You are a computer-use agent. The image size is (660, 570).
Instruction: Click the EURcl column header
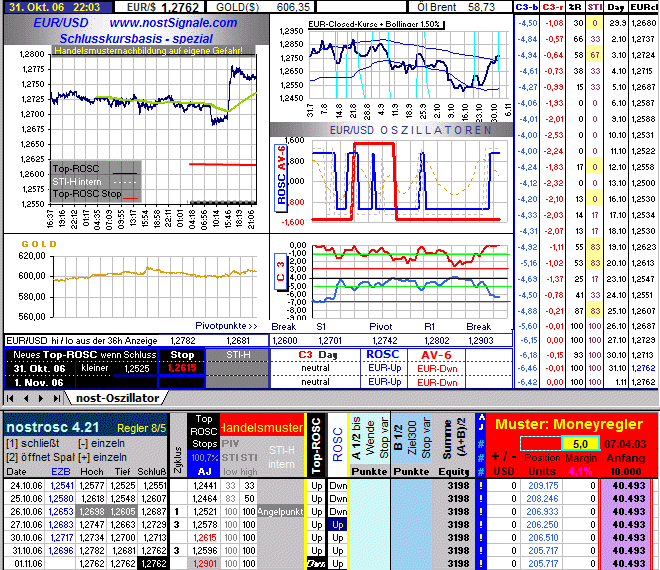644,7
